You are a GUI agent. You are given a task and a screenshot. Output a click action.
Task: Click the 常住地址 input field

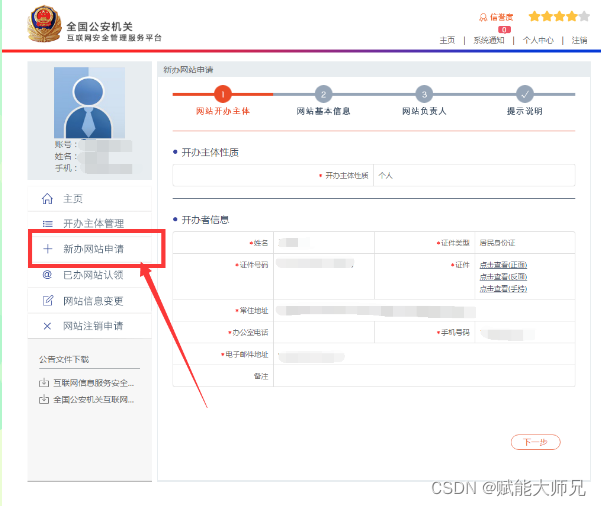(424, 310)
